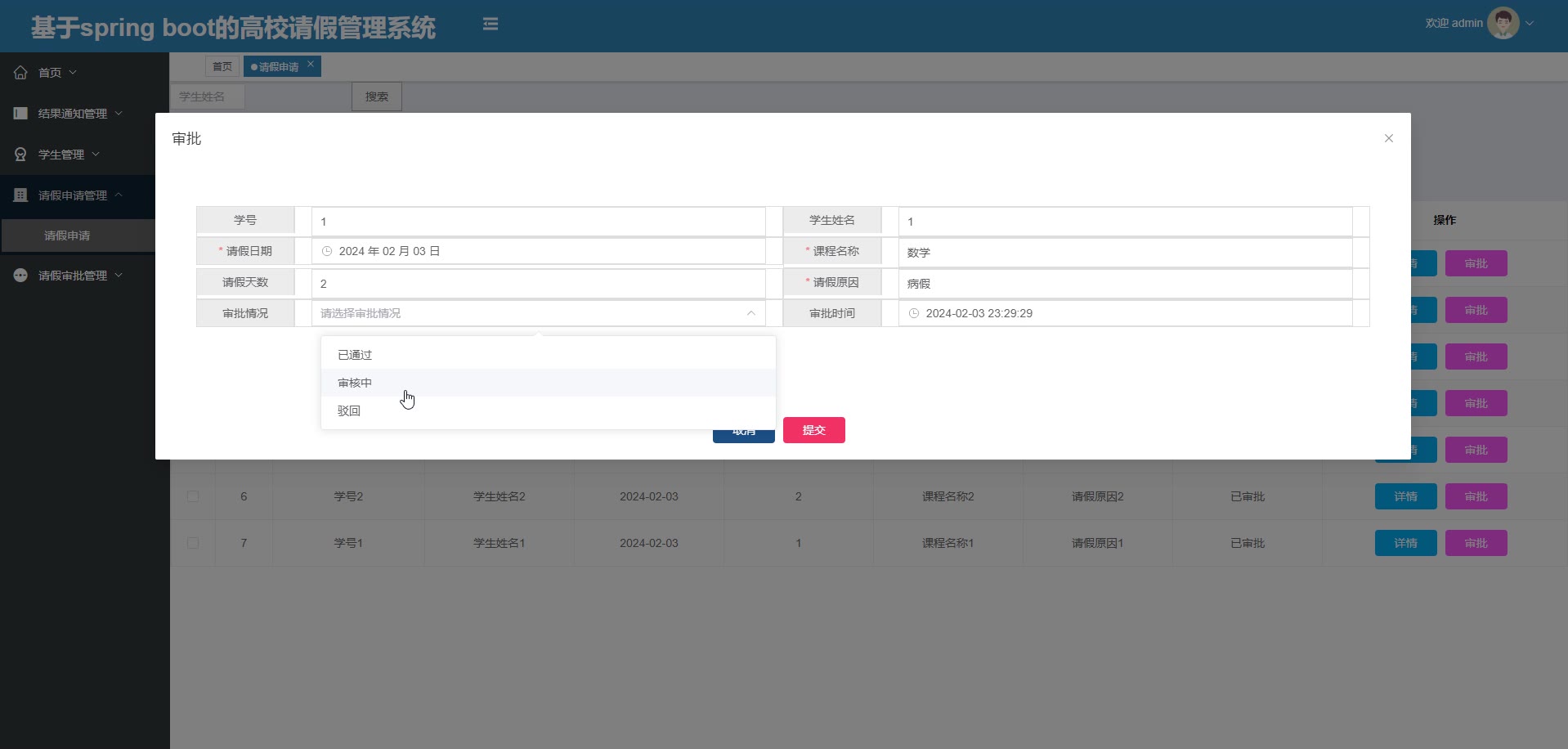Click the 请假审批管理 sidebar icon
This screenshot has height=749, width=1568.
pos(20,276)
